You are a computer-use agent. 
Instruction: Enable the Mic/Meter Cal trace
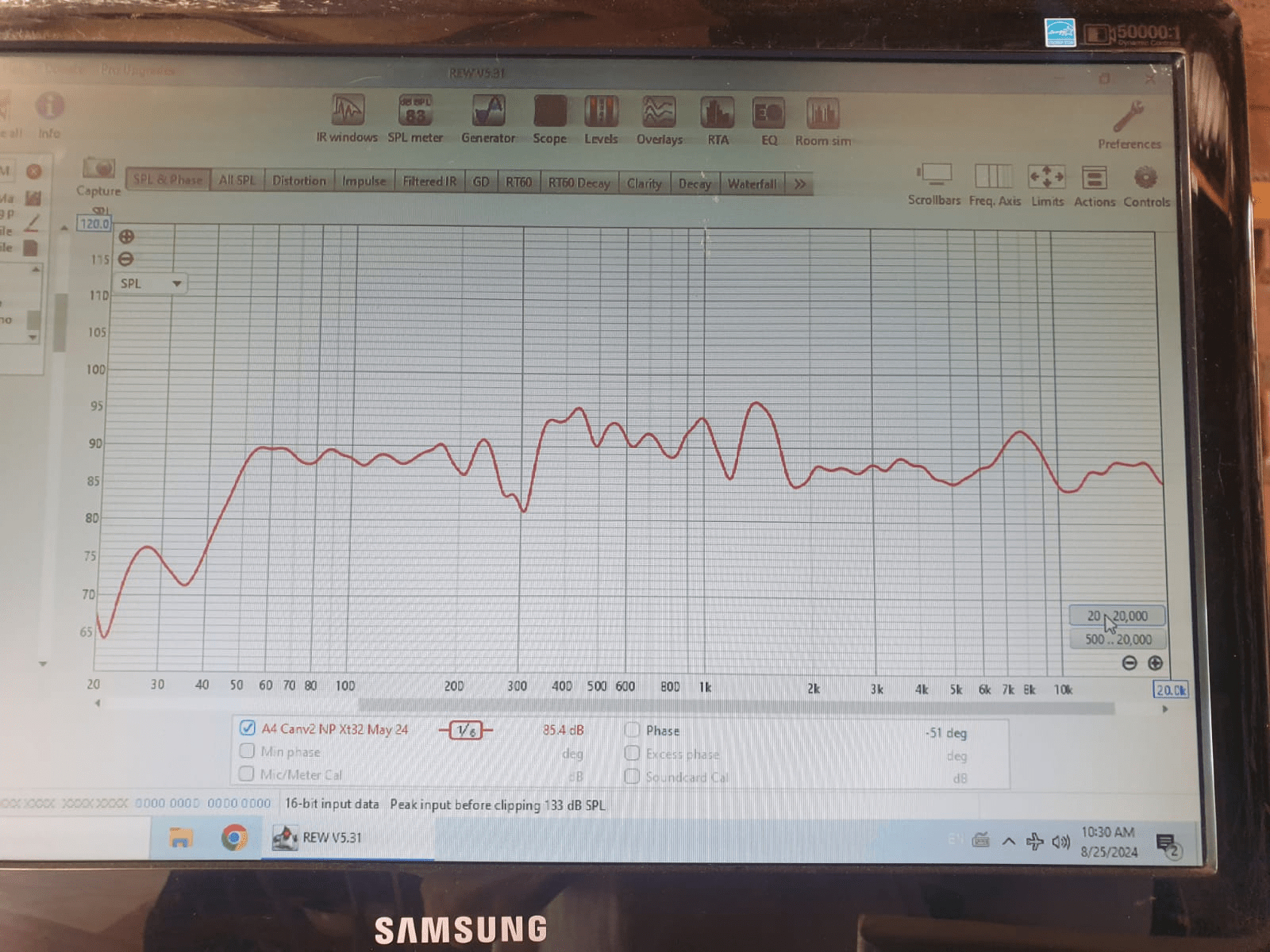coord(247,773)
